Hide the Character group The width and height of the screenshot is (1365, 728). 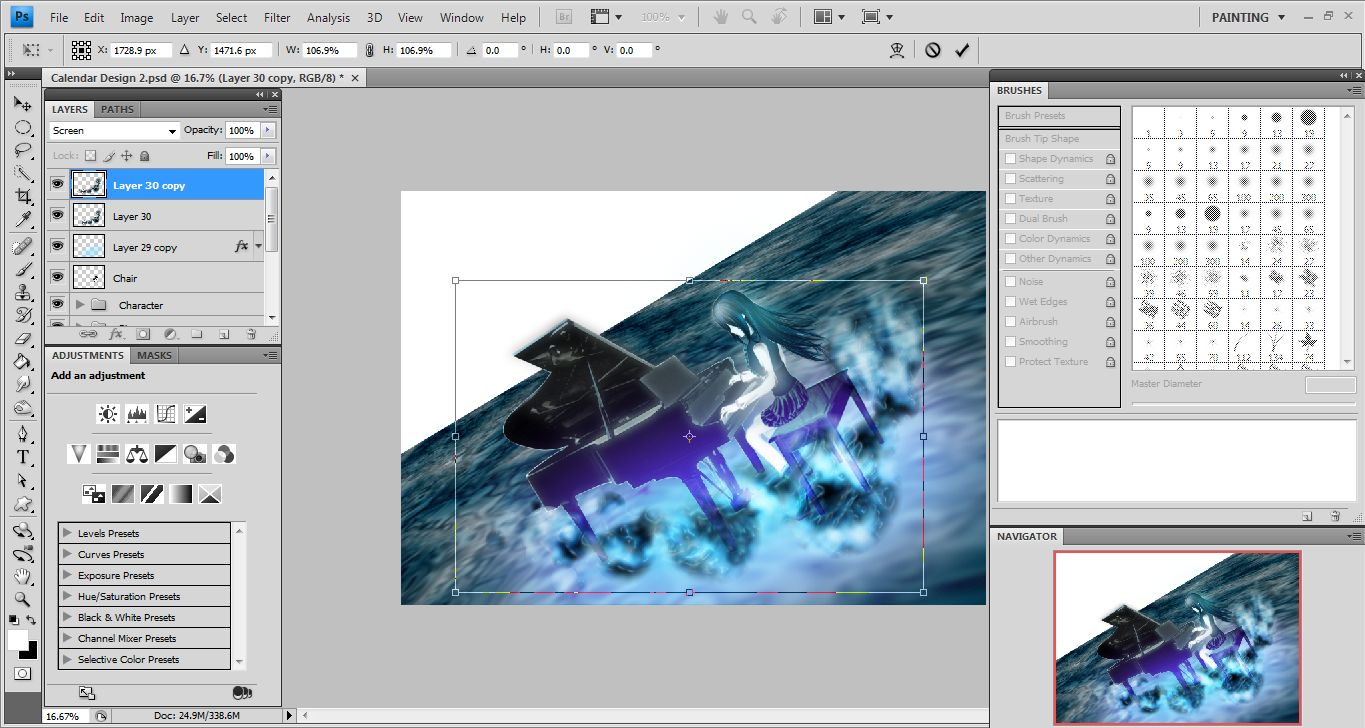pyautogui.click(x=57, y=305)
